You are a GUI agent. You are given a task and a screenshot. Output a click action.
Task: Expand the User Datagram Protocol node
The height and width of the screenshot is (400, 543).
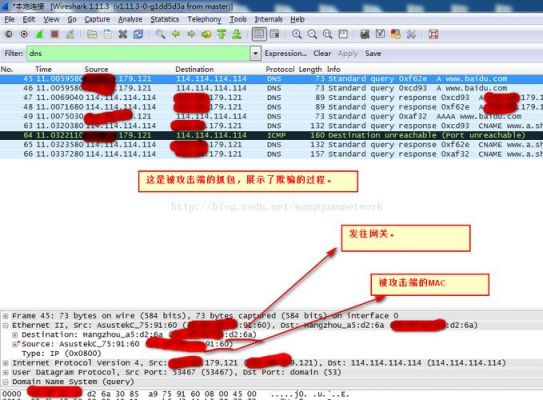click(6, 372)
